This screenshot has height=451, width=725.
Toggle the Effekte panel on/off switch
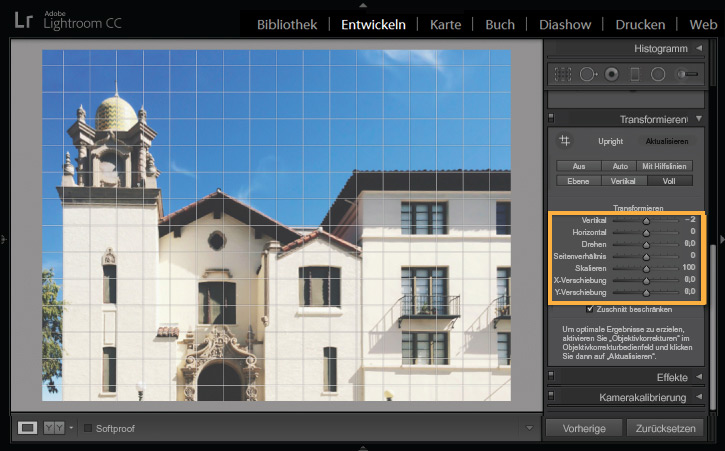[551, 376]
